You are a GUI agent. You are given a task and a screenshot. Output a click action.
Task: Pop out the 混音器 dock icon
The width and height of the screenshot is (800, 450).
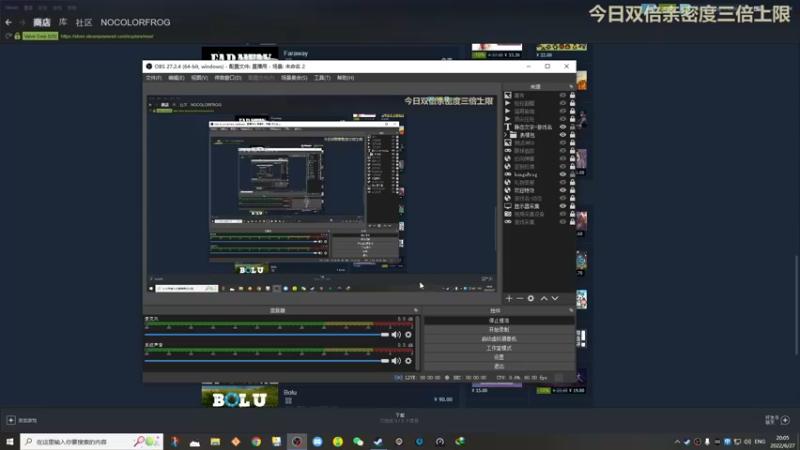(416, 310)
